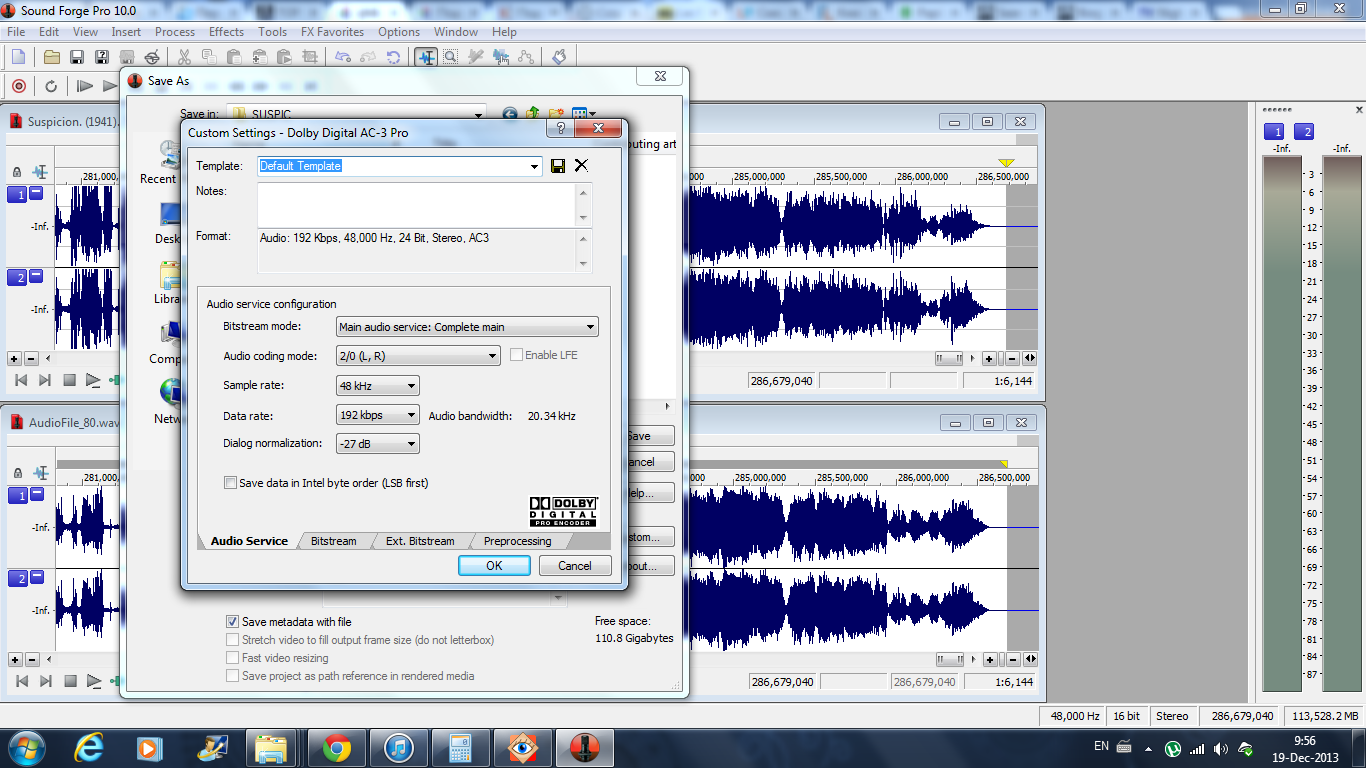Viewport: 1366px width, 768px height.
Task: Click Go to Start in Suspicion window
Action: [x=21, y=380]
